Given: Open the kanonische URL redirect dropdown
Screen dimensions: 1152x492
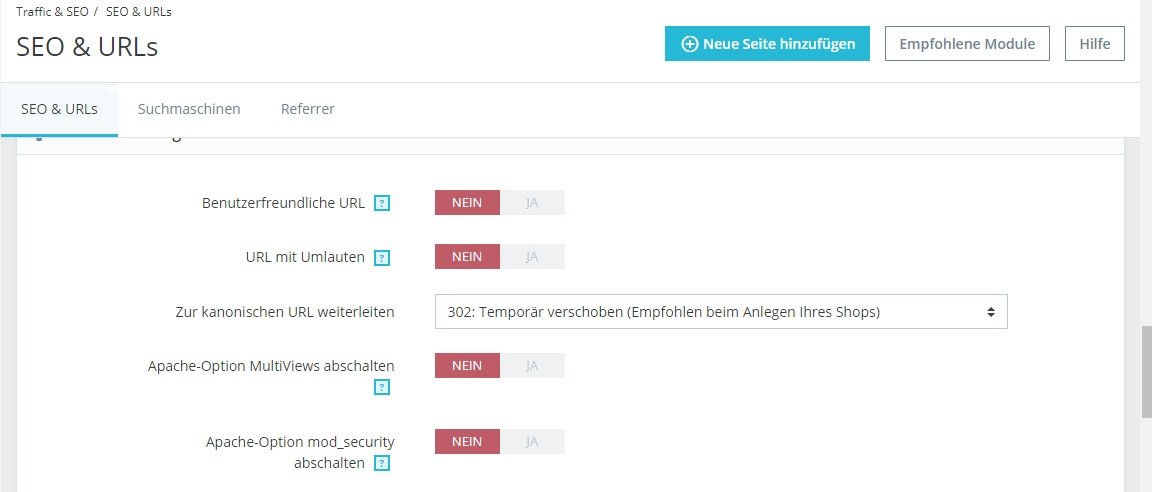Looking at the screenshot, I should click(720, 312).
